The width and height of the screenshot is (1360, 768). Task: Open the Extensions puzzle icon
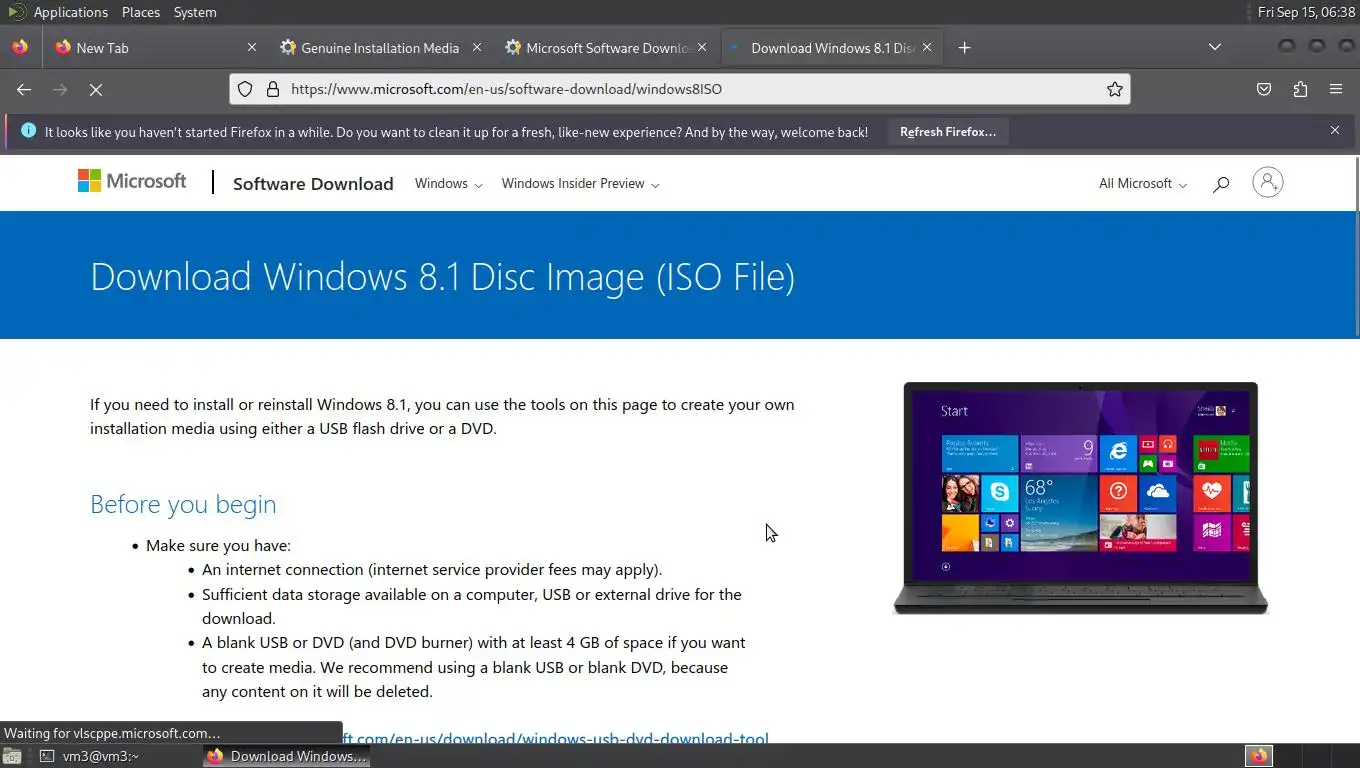point(1300,89)
